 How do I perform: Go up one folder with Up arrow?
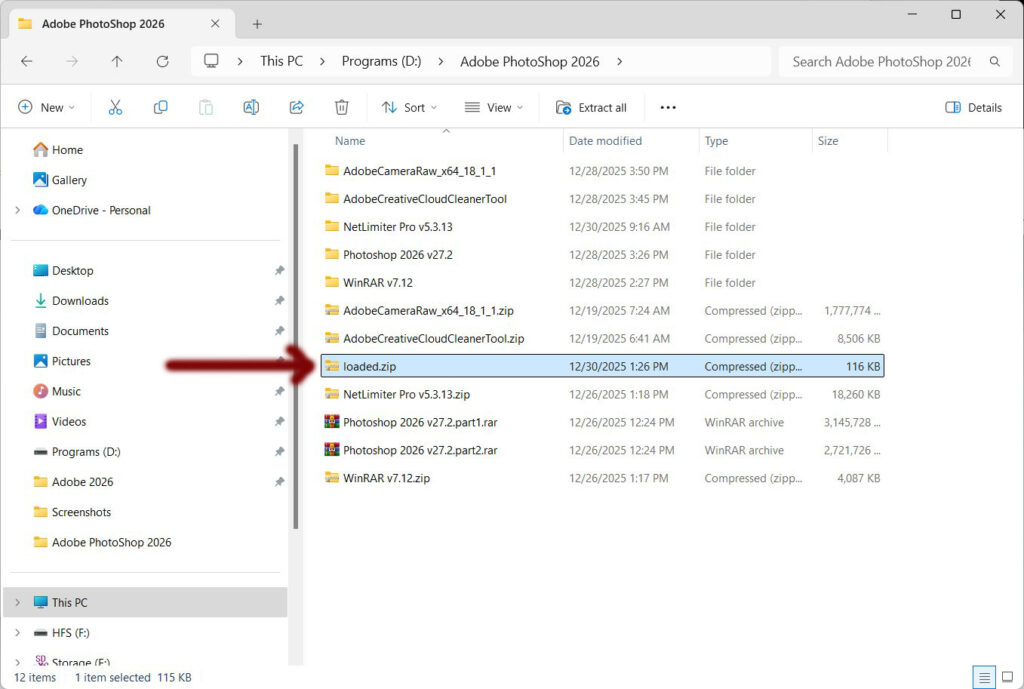click(x=117, y=61)
